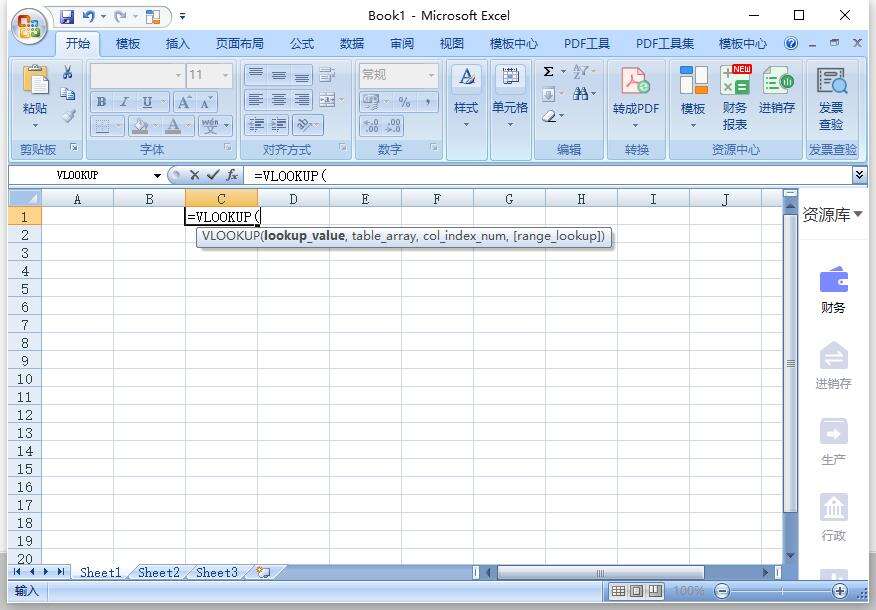Screen dimensions: 876x610
Task: Open 财务 in resource sidebar
Action: pos(833,289)
